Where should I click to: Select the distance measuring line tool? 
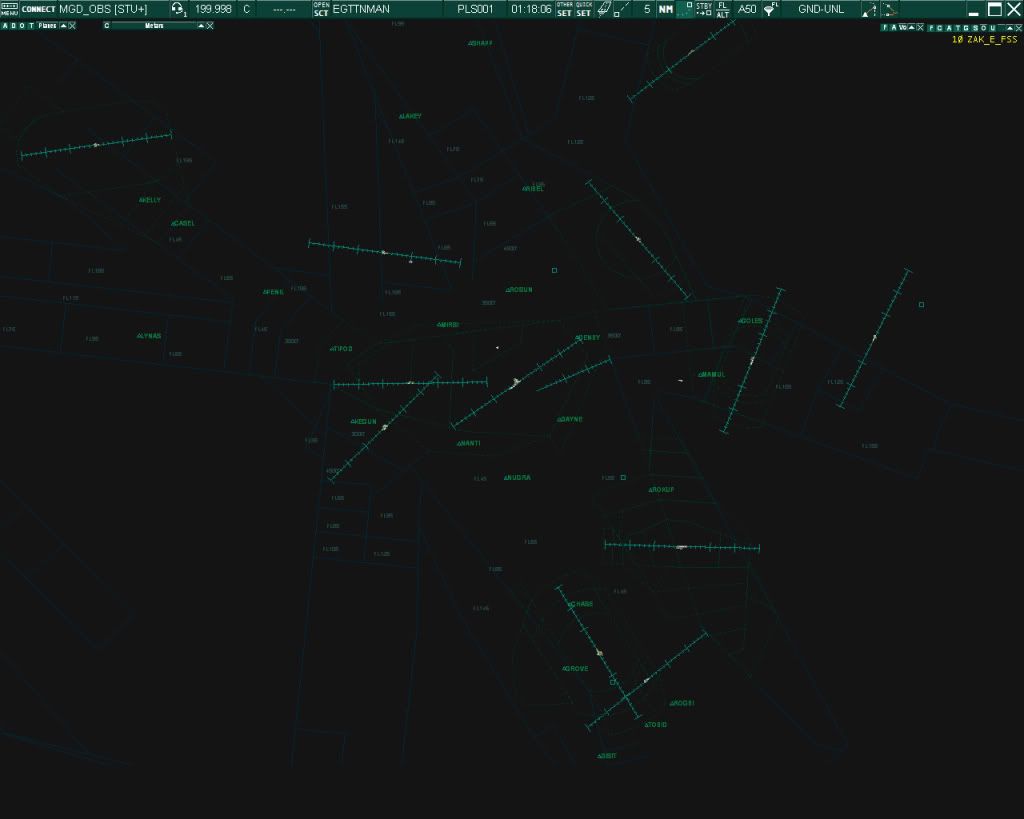622,9
